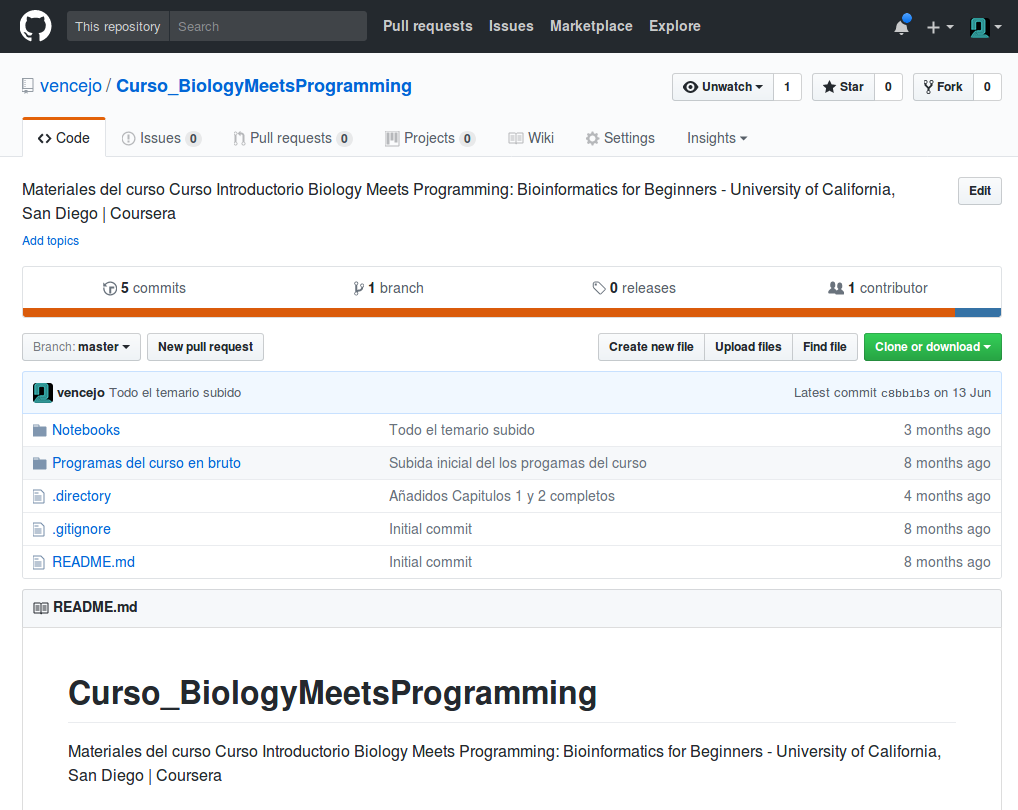The image size is (1018, 810).
Task: Open the Curso_BiologyMeetsProgramming repo link
Action: pyautogui.click(x=264, y=86)
